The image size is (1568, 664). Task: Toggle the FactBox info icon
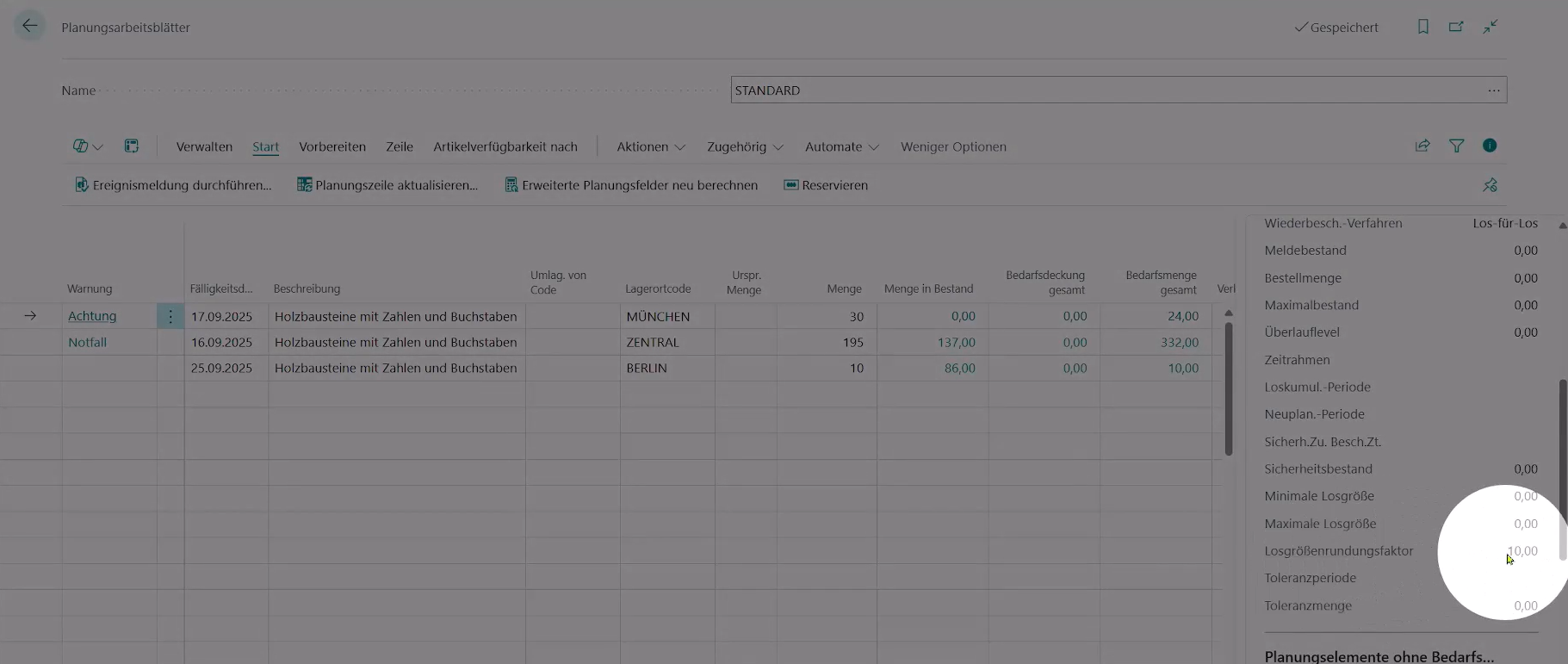coord(1490,146)
